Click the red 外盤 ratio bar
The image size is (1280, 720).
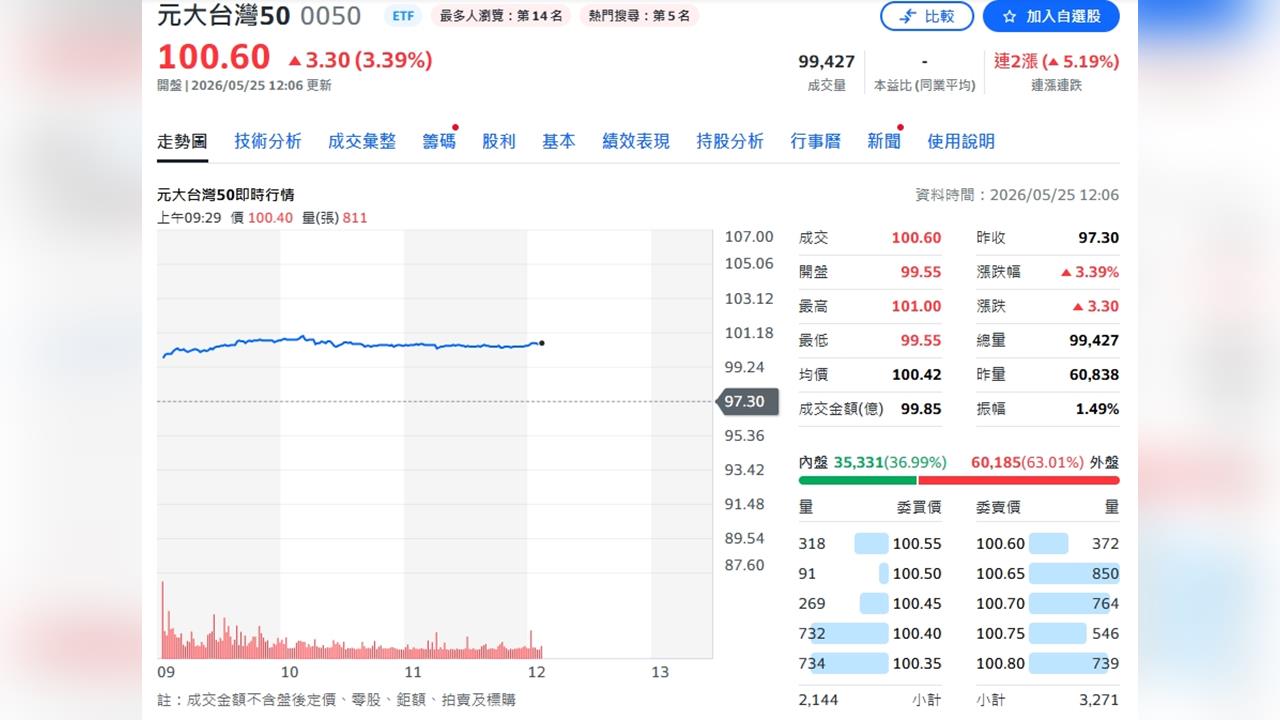(1019, 481)
